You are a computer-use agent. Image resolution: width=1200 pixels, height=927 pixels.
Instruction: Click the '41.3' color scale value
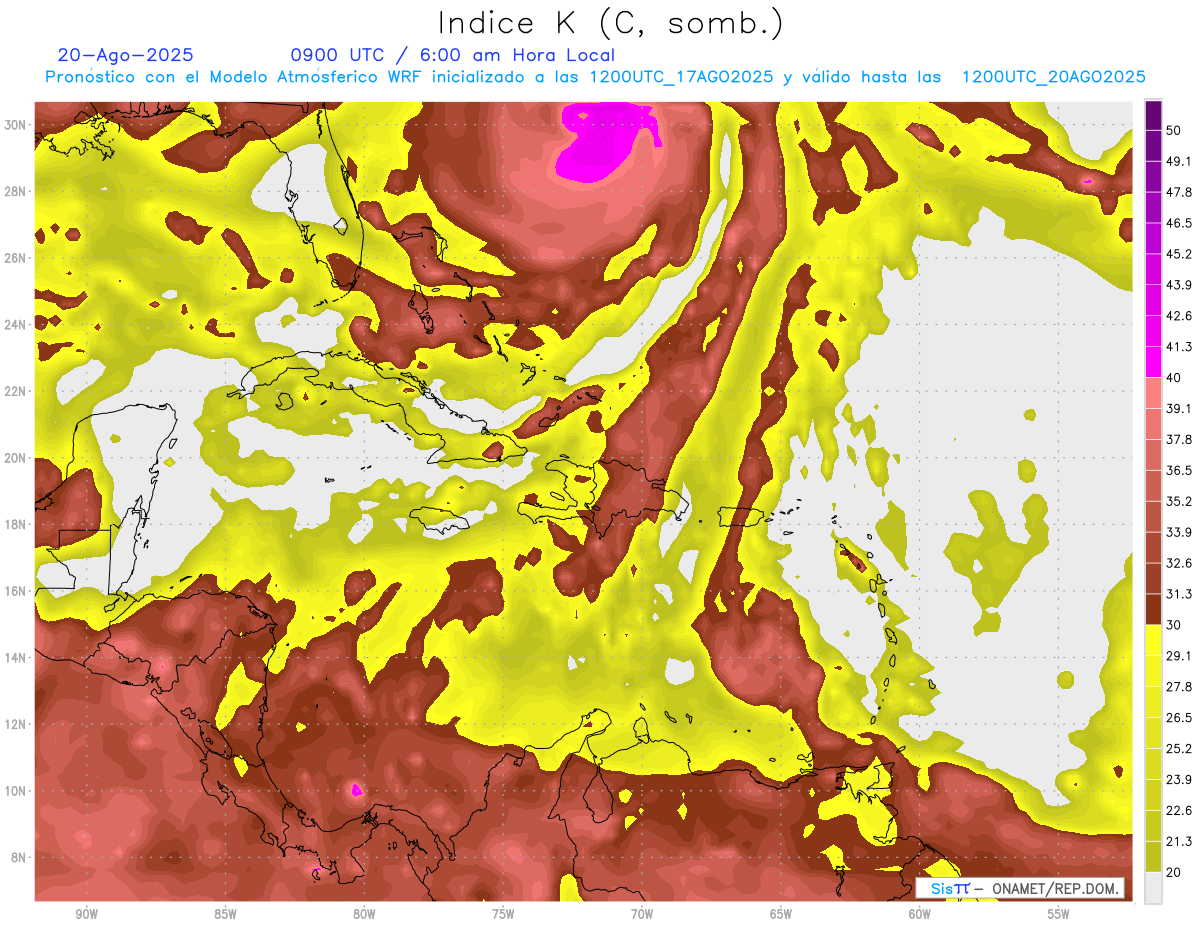pyautogui.click(x=1178, y=347)
